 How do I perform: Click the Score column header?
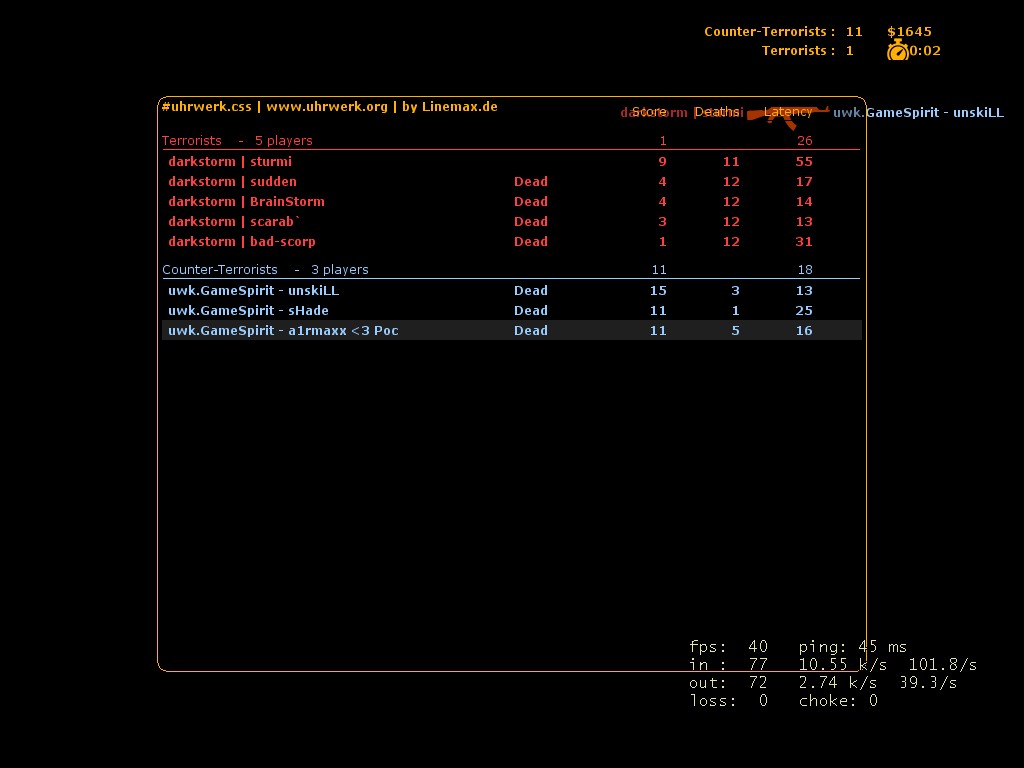[x=649, y=112]
